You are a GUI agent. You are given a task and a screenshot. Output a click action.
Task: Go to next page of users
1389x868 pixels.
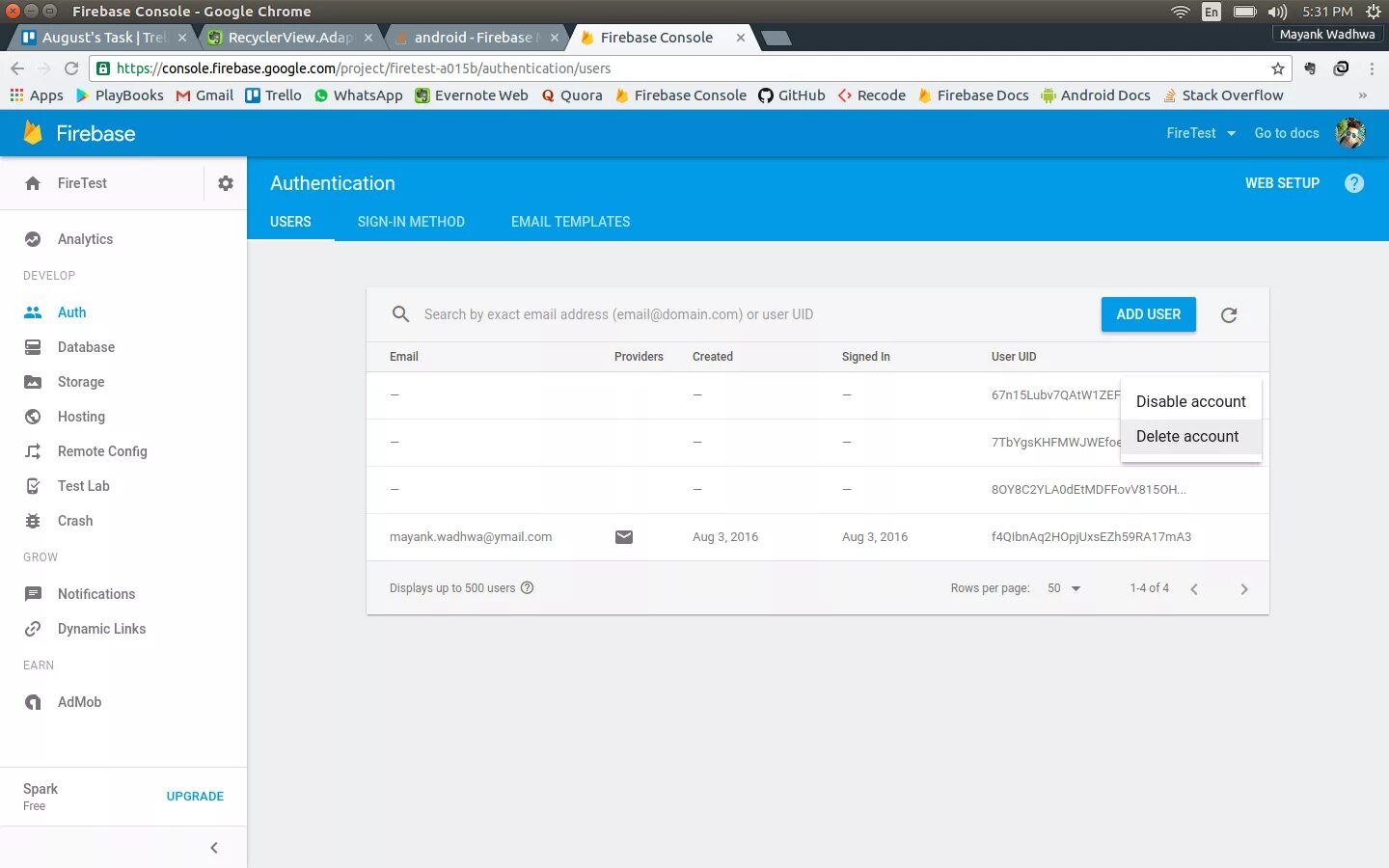(1244, 589)
